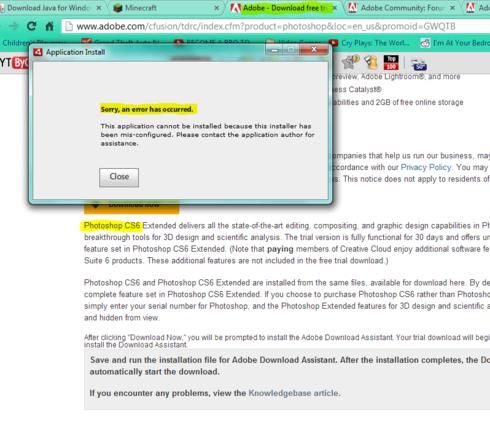Open the Knowledgebase article link
The width and height of the screenshot is (490, 434).
point(293,393)
